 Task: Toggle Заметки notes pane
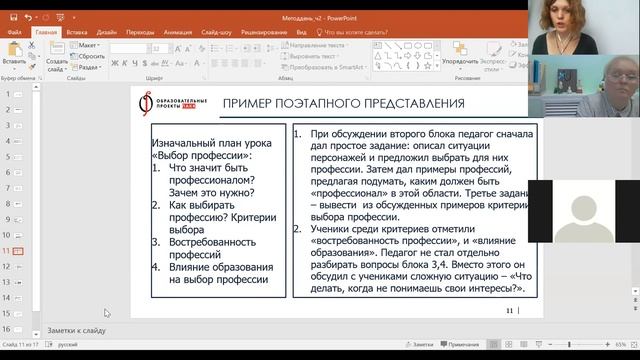(419, 344)
